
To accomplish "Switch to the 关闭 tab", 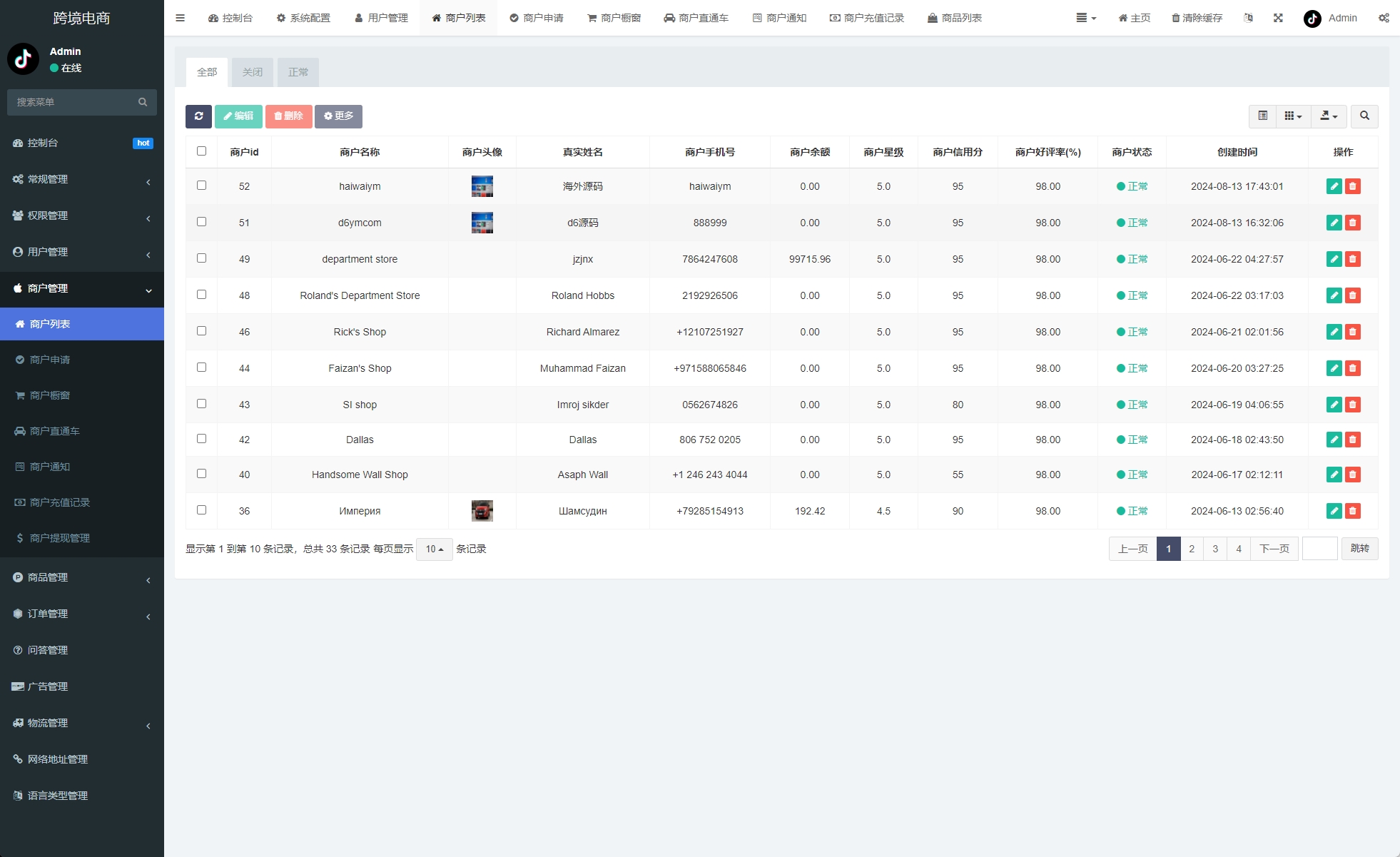I will pyautogui.click(x=252, y=72).
